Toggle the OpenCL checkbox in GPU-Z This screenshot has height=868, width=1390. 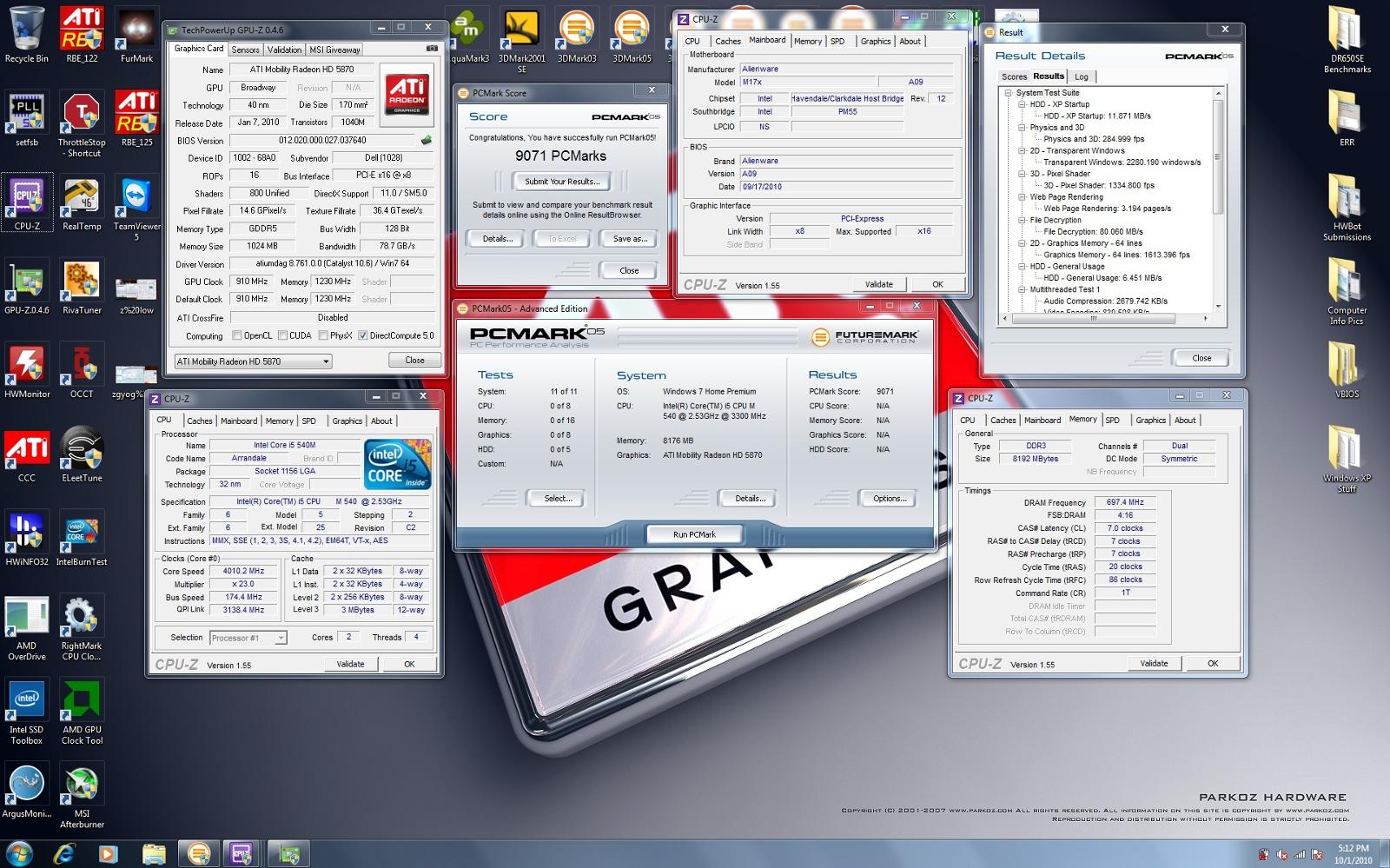click(x=237, y=335)
